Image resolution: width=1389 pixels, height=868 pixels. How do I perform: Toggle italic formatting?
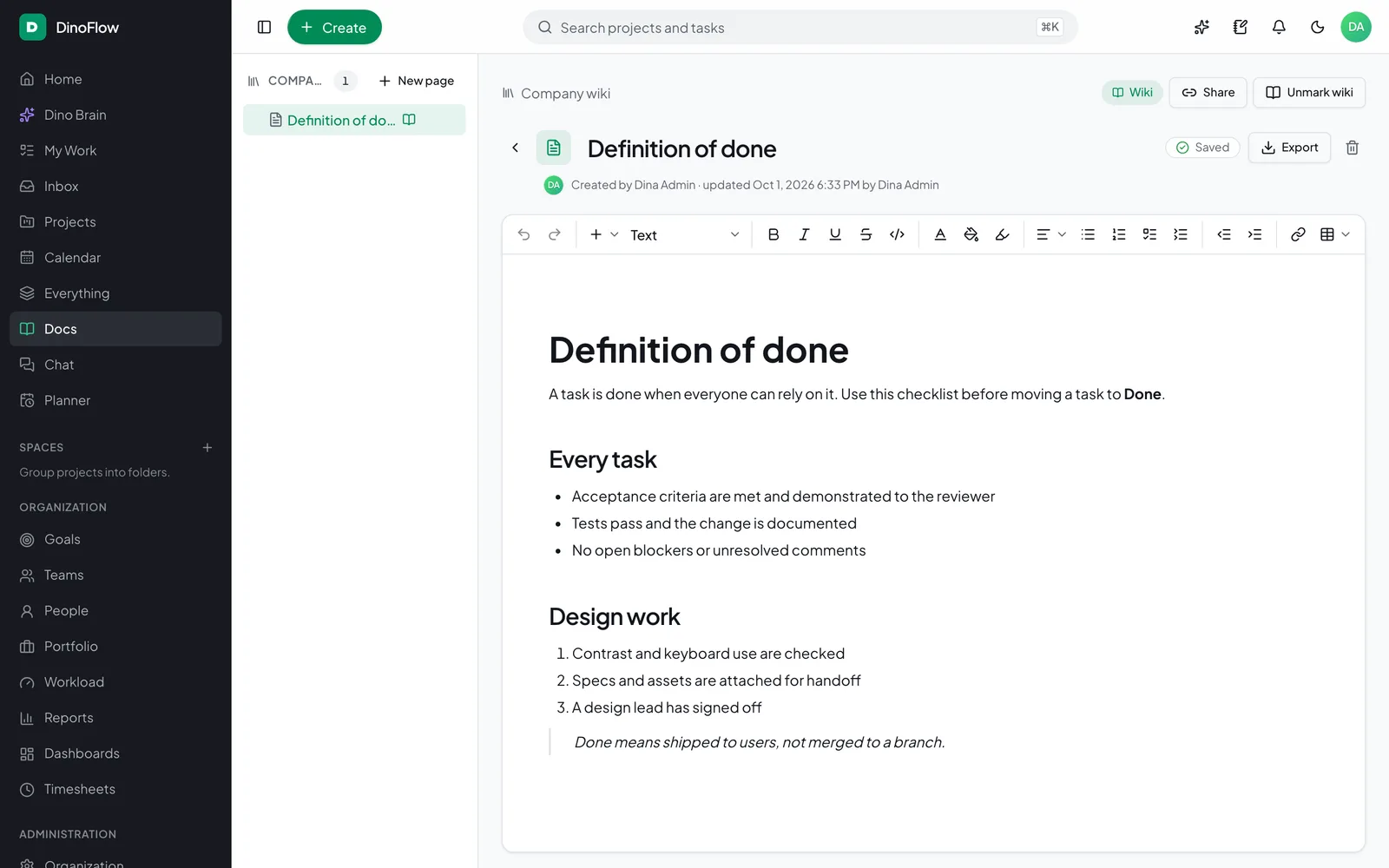805,234
